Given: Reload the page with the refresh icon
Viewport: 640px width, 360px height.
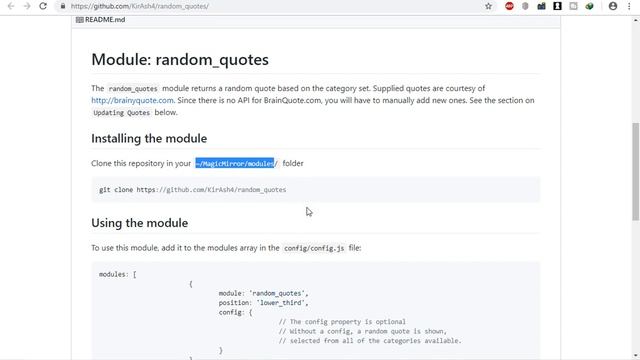Looking at the screenshot, I should (43, 6).
